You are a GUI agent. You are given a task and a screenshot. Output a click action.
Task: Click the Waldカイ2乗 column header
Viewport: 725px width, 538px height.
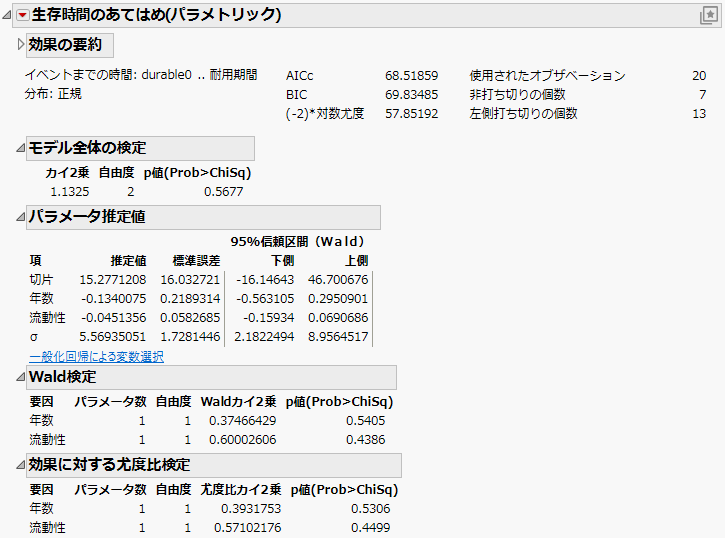pyautogui.click(x=239, y=402)
